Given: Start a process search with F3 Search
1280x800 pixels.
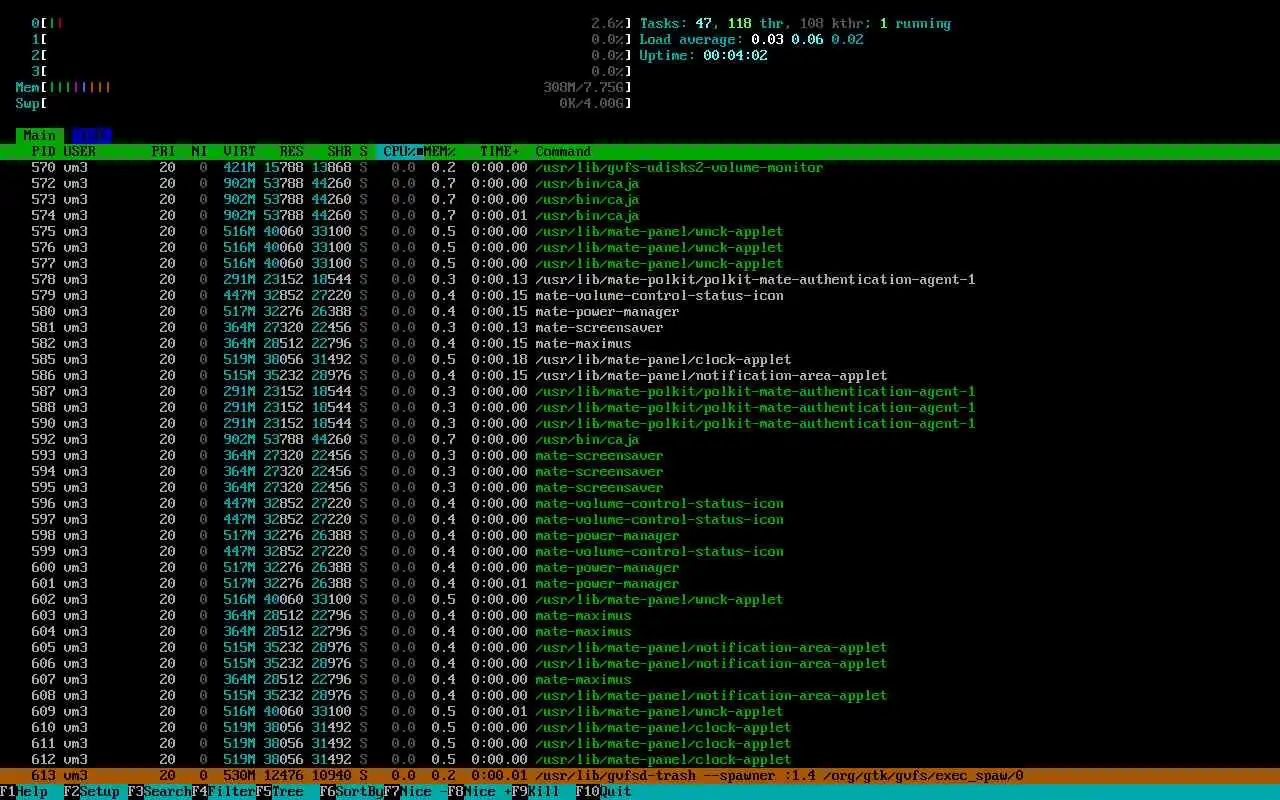Looking at the screenshot, I should [x=160, y=792].
